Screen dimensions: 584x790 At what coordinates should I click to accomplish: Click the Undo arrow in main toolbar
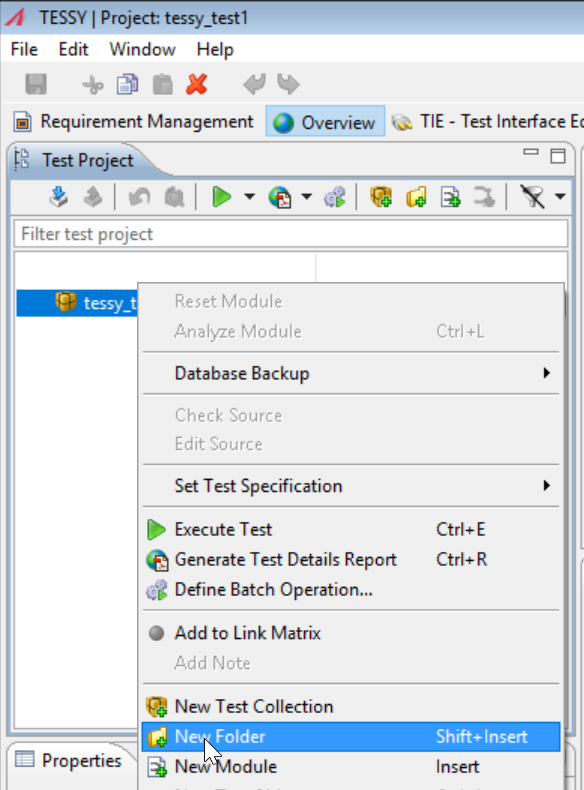point(254,84)
